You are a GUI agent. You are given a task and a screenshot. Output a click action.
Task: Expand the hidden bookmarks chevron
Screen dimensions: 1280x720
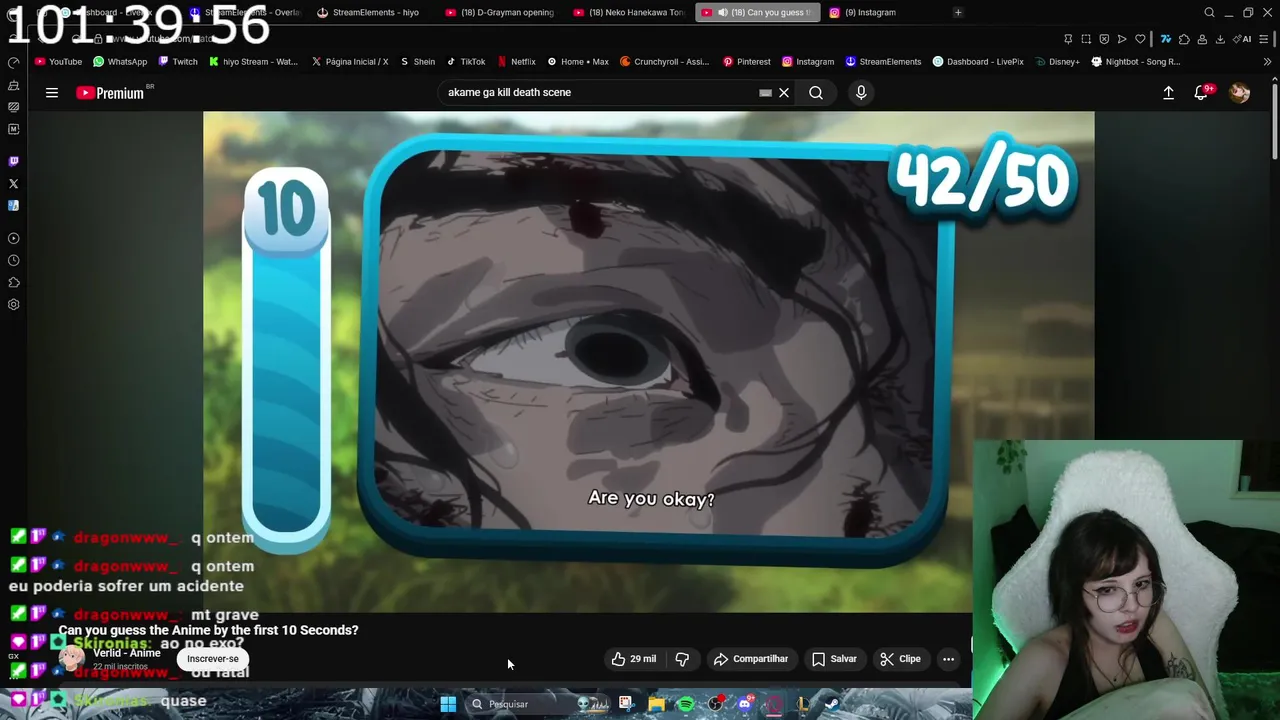tap(1267, 61)
